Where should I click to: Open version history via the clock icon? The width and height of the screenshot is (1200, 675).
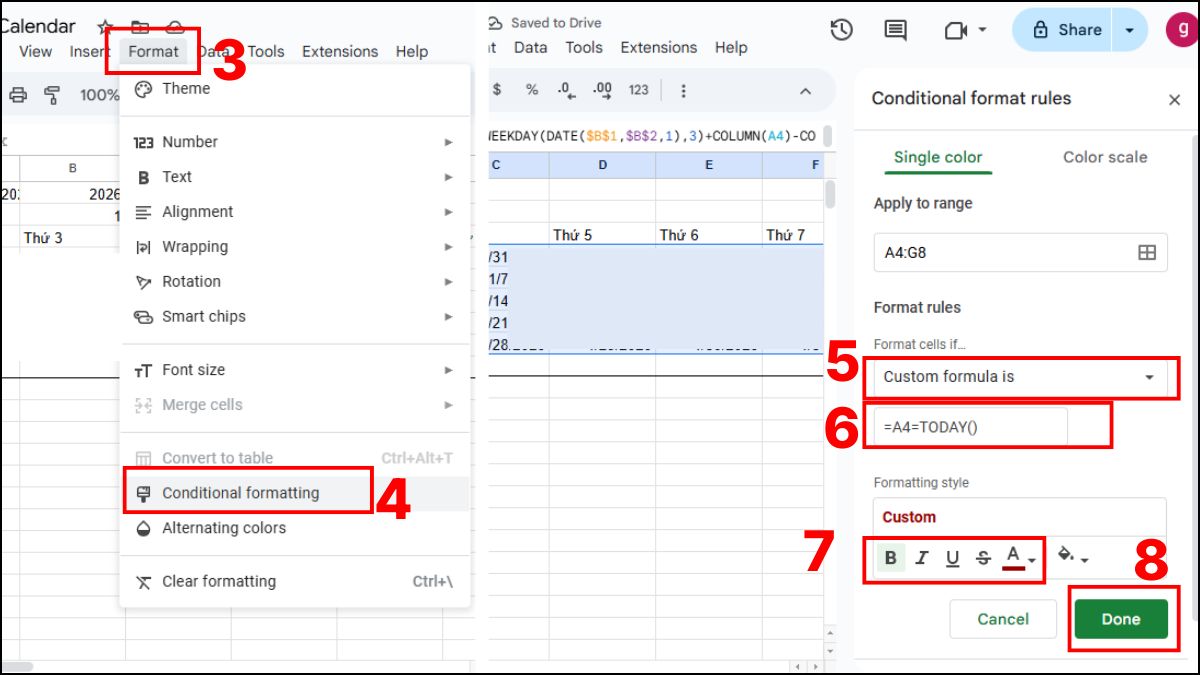point(841,31)
